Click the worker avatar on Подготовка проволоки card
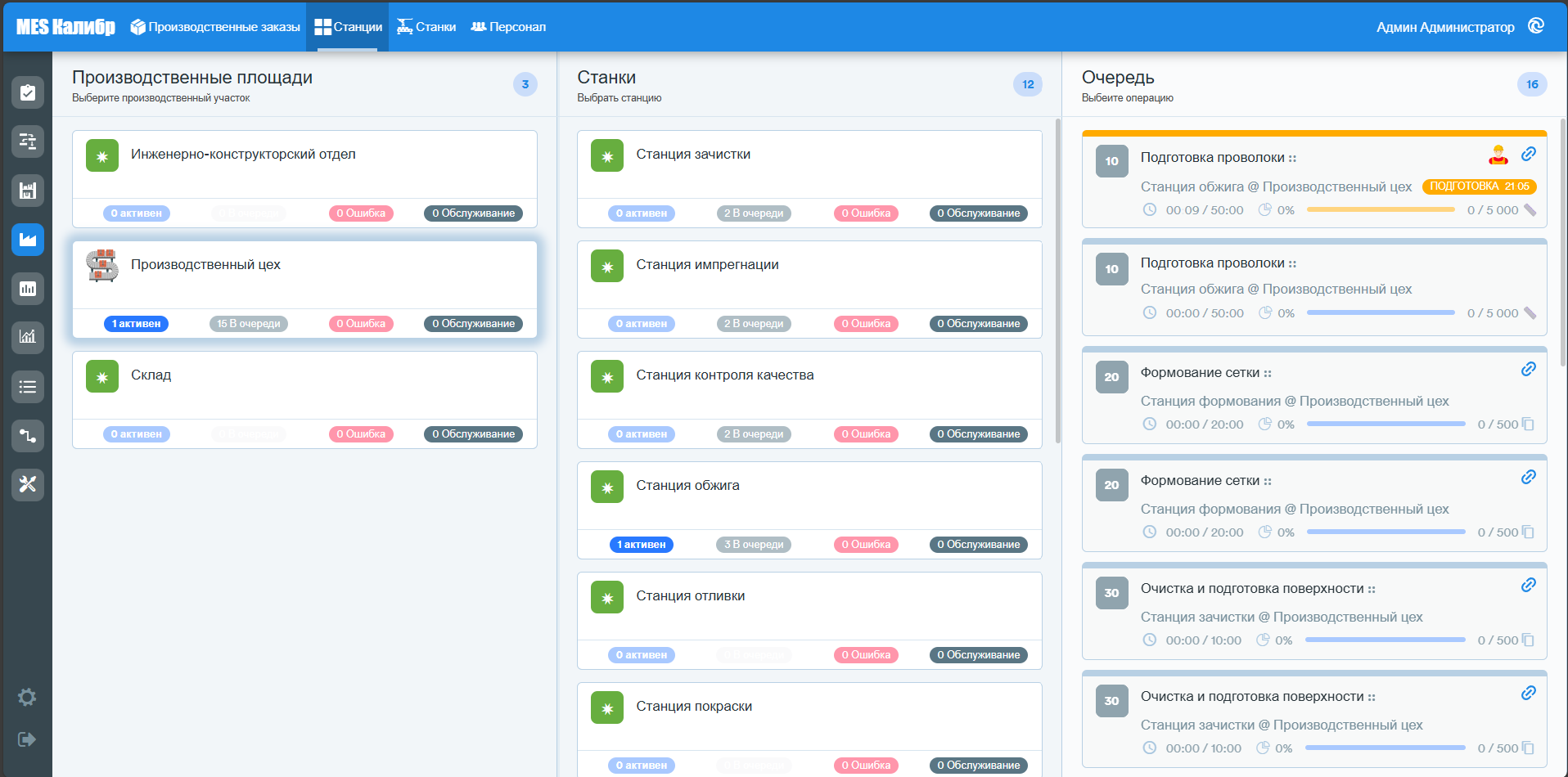1568x777 pixels. (x=1498, y=155)
